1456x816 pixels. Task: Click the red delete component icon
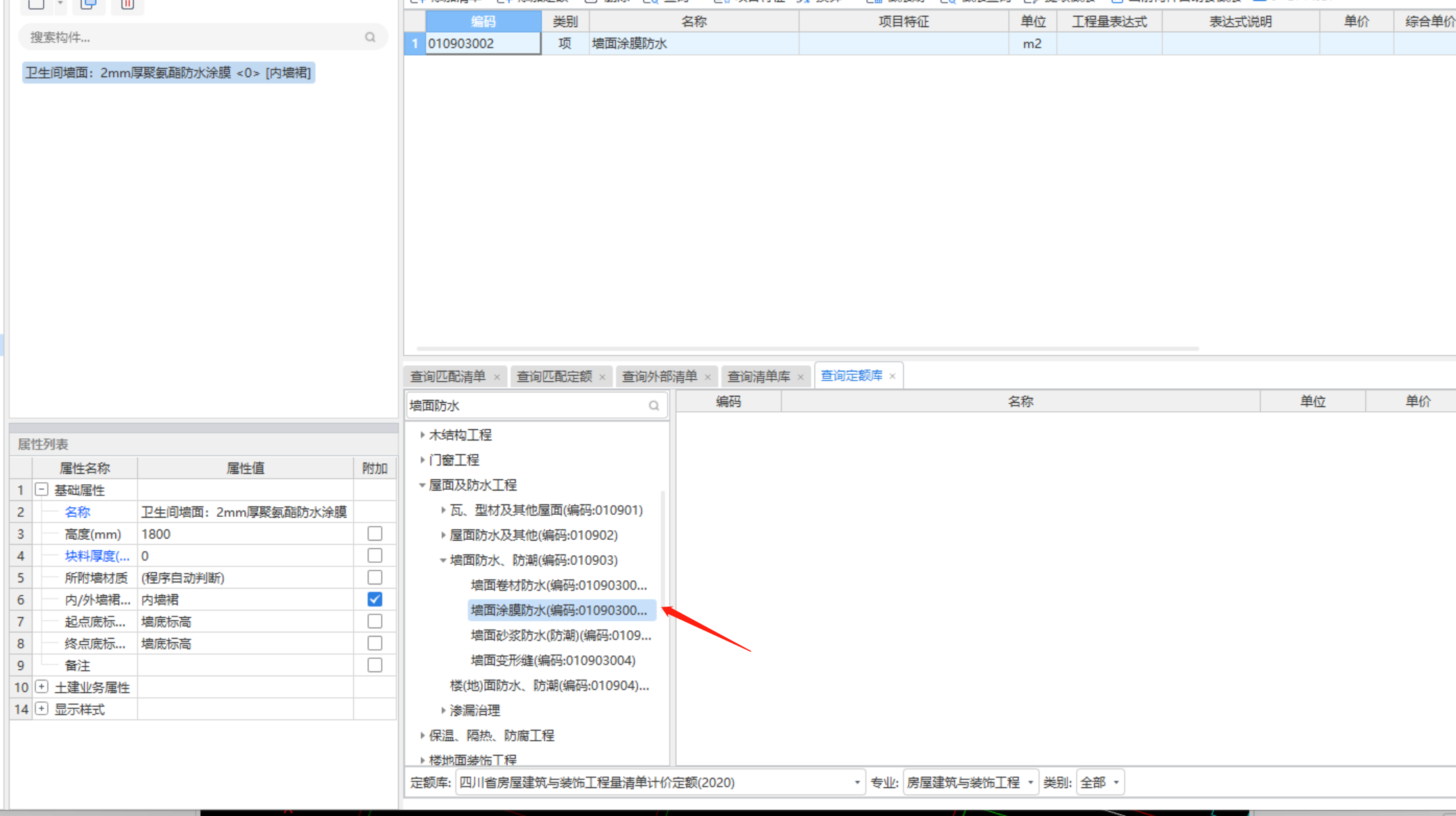tap(127, 3)
